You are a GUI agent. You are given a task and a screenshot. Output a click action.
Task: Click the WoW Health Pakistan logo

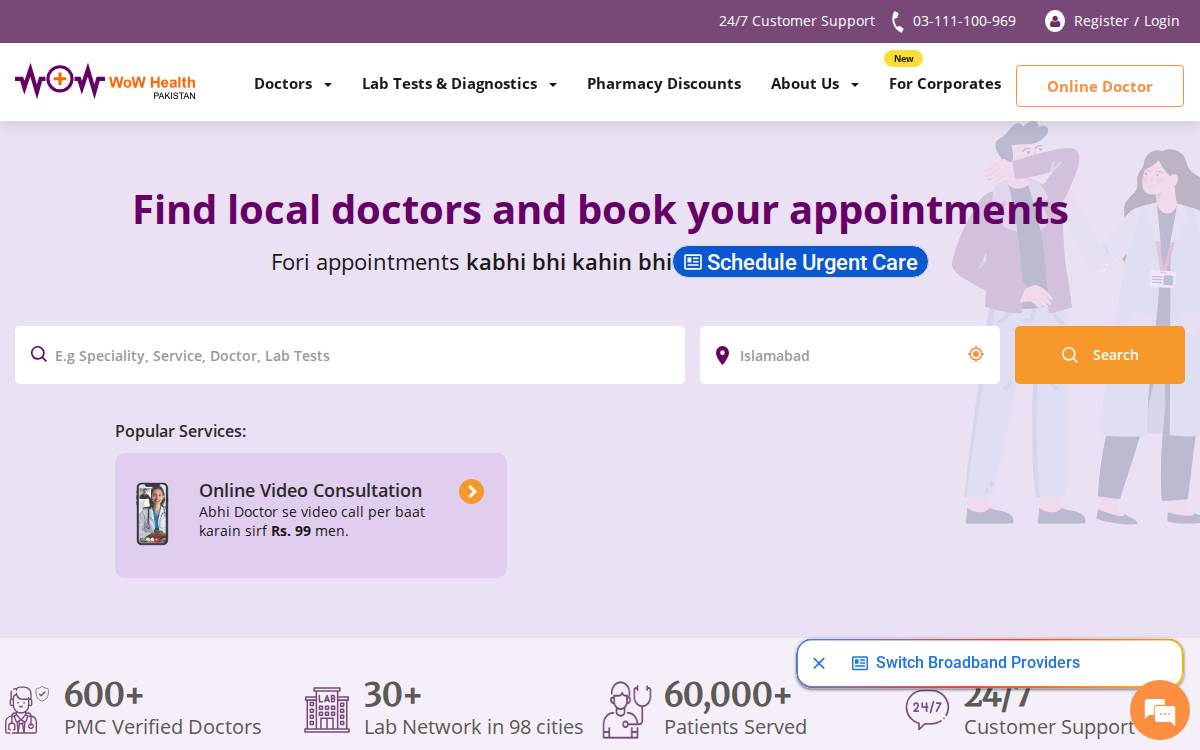(x=105, y=82)
